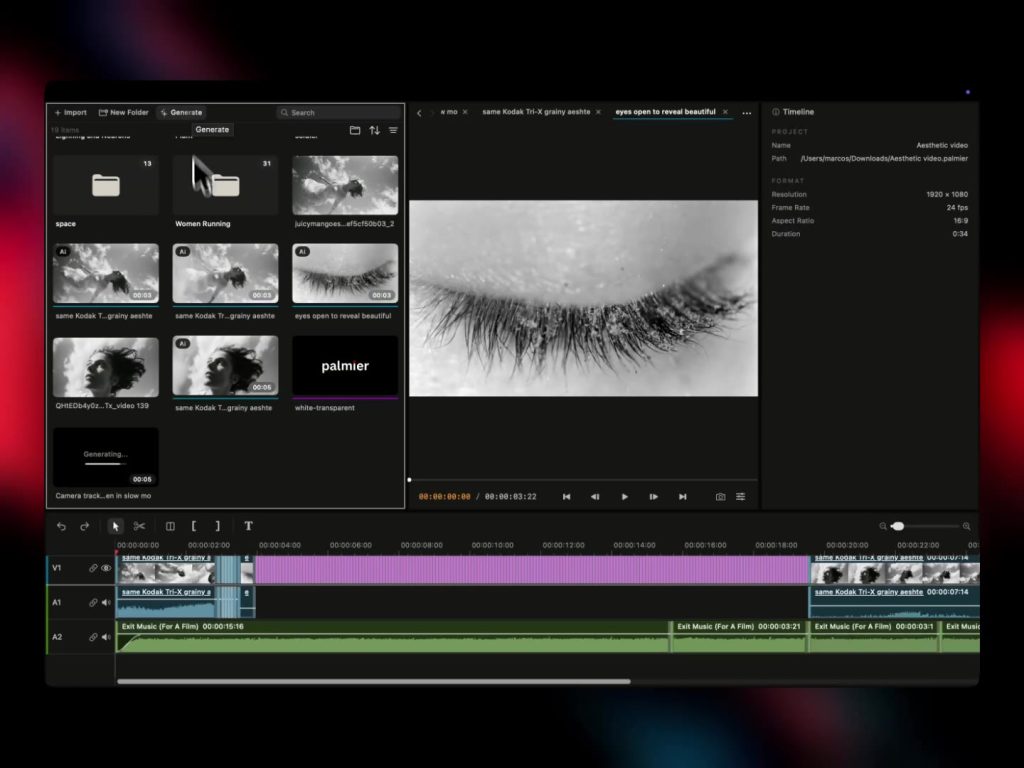Image resolution: width=1024 pixels, height=768 pixels.
Task: Close the eyes open to reveal tab
Action: click(x=725, y=112)
